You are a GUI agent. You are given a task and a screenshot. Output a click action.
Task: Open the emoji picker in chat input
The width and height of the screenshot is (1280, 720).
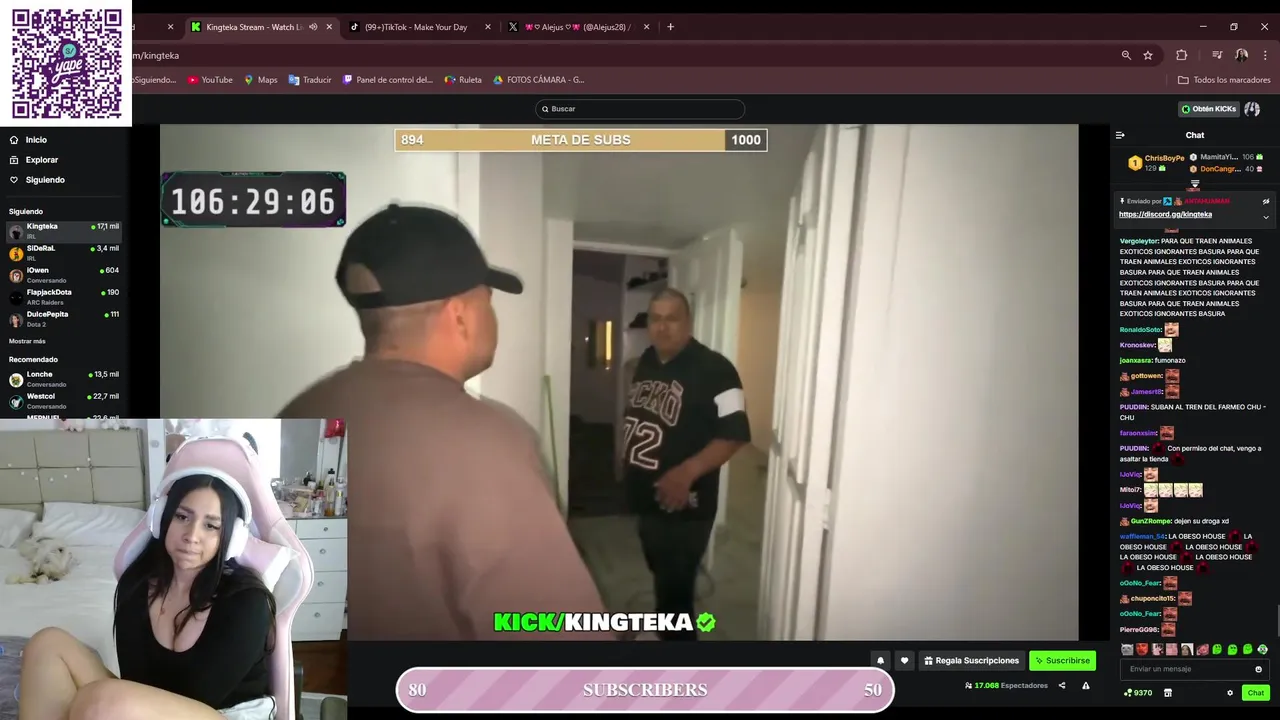(1258, 669)
